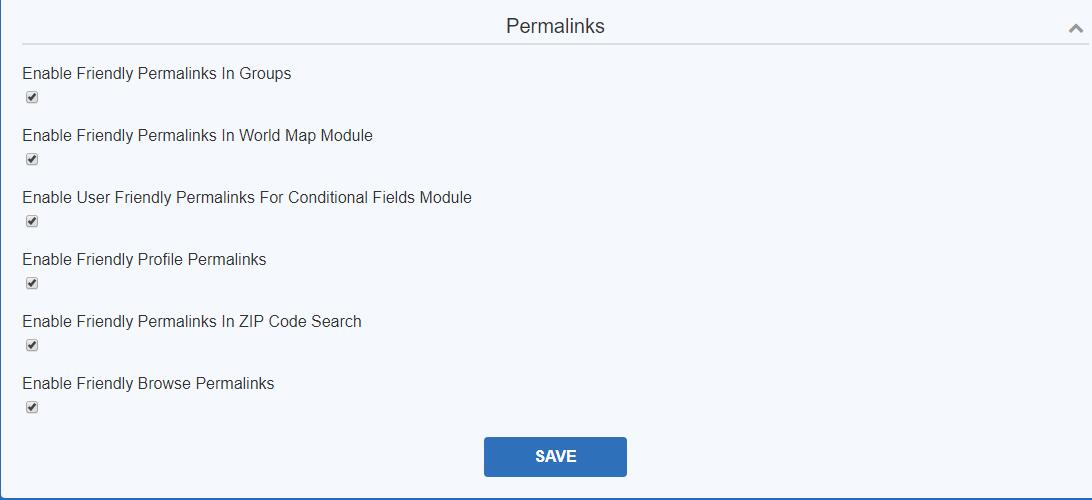Screen dimensions: 1092x500
Task: Uncheck the Friendly Profile Permalinks checkbox
Action: pos(32,283)
